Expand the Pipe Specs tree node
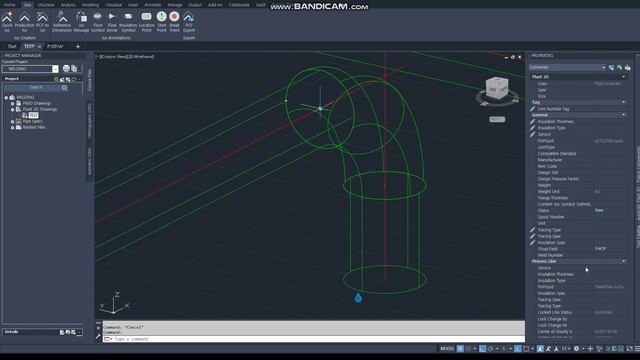The width and height of the screenshot is (640, 360). click(x=12, y=122)
